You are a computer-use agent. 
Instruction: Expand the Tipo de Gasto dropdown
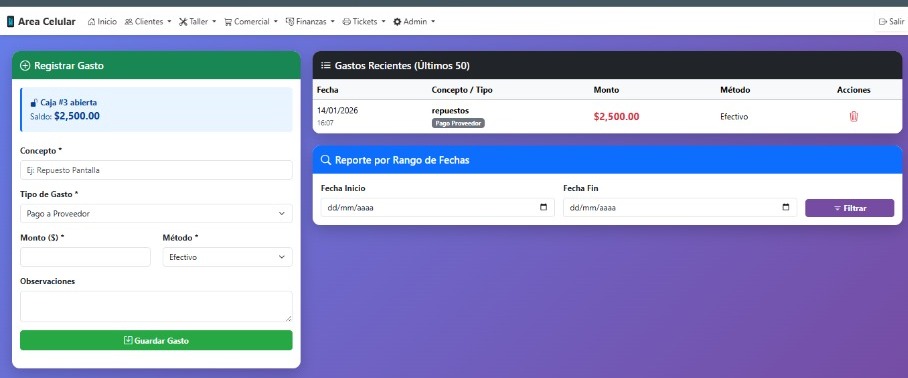(156, 214)
